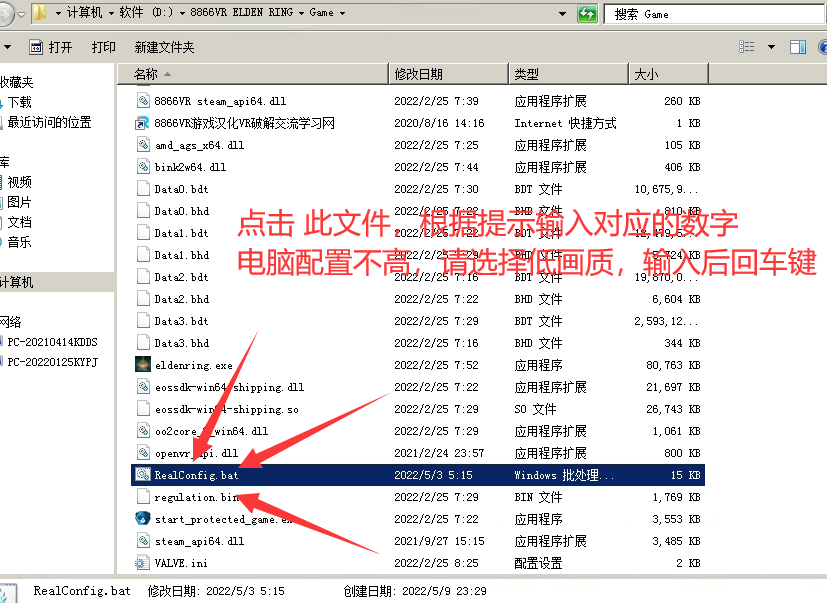Select 下载 in the favorites sidebar
The width and height of the screenshot is (827, 603).
19,102
